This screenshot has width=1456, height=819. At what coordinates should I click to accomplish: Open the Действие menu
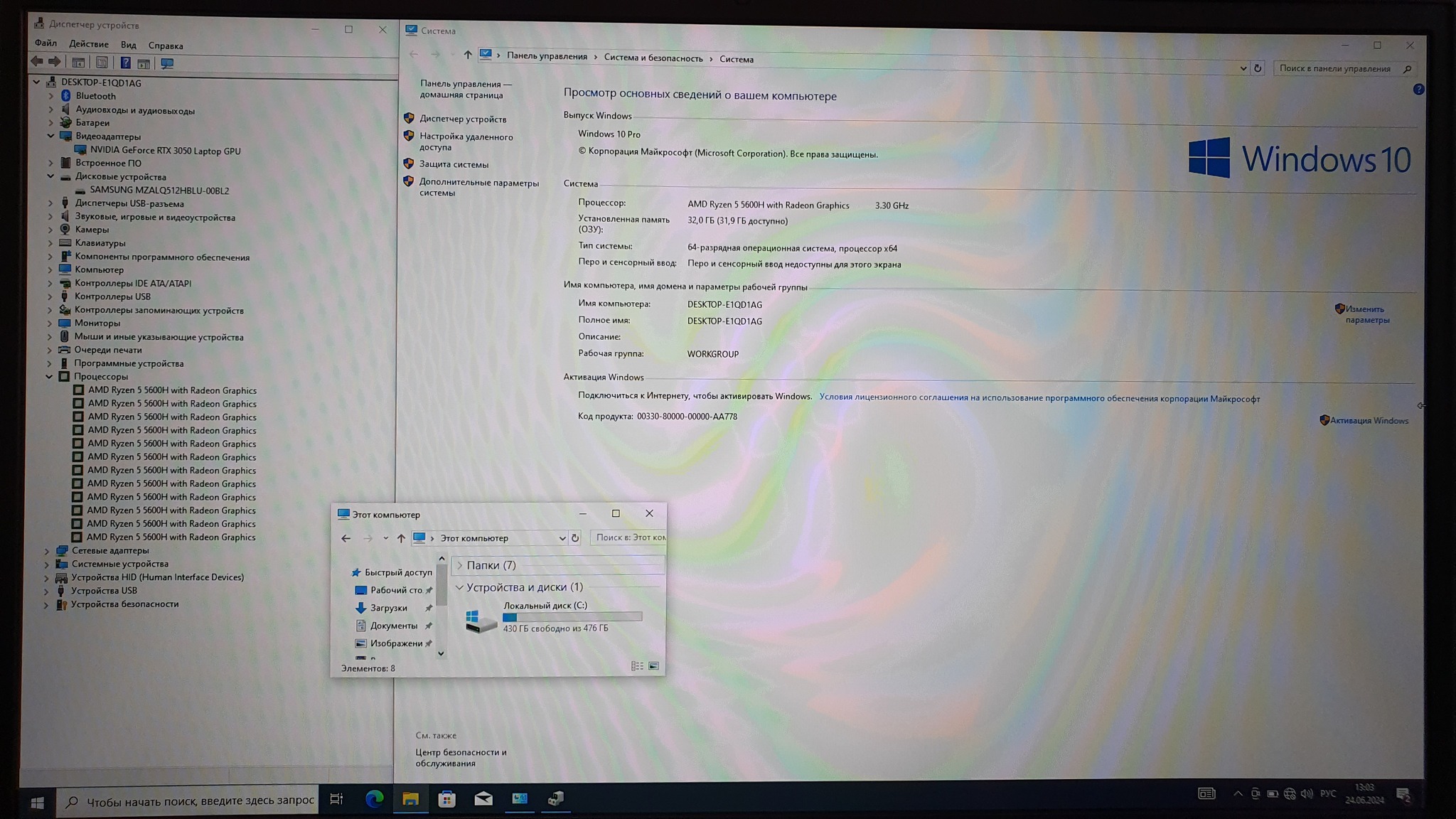pyautogui.click(x=89, y=44)
